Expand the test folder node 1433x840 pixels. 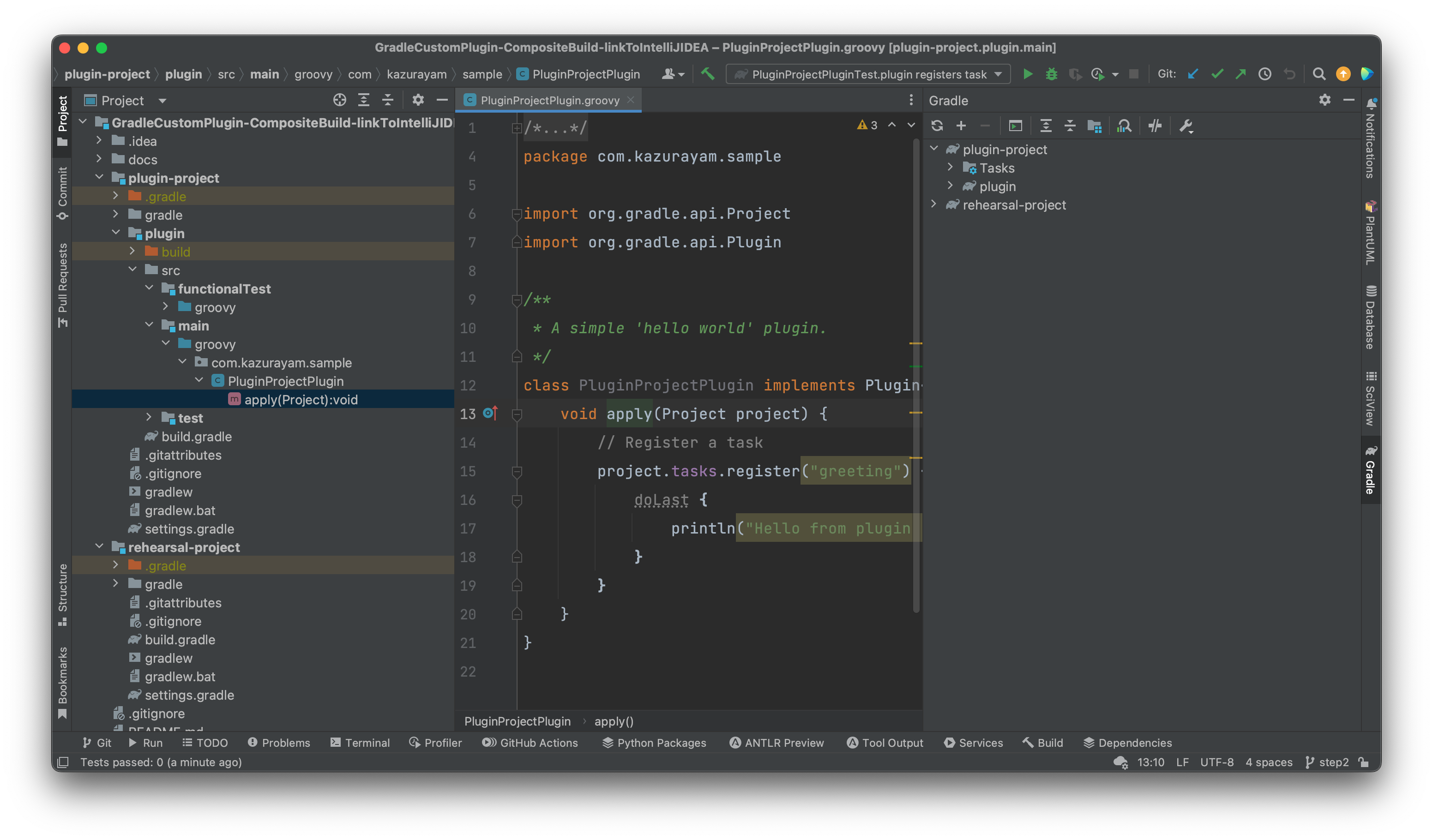point(149,417)
